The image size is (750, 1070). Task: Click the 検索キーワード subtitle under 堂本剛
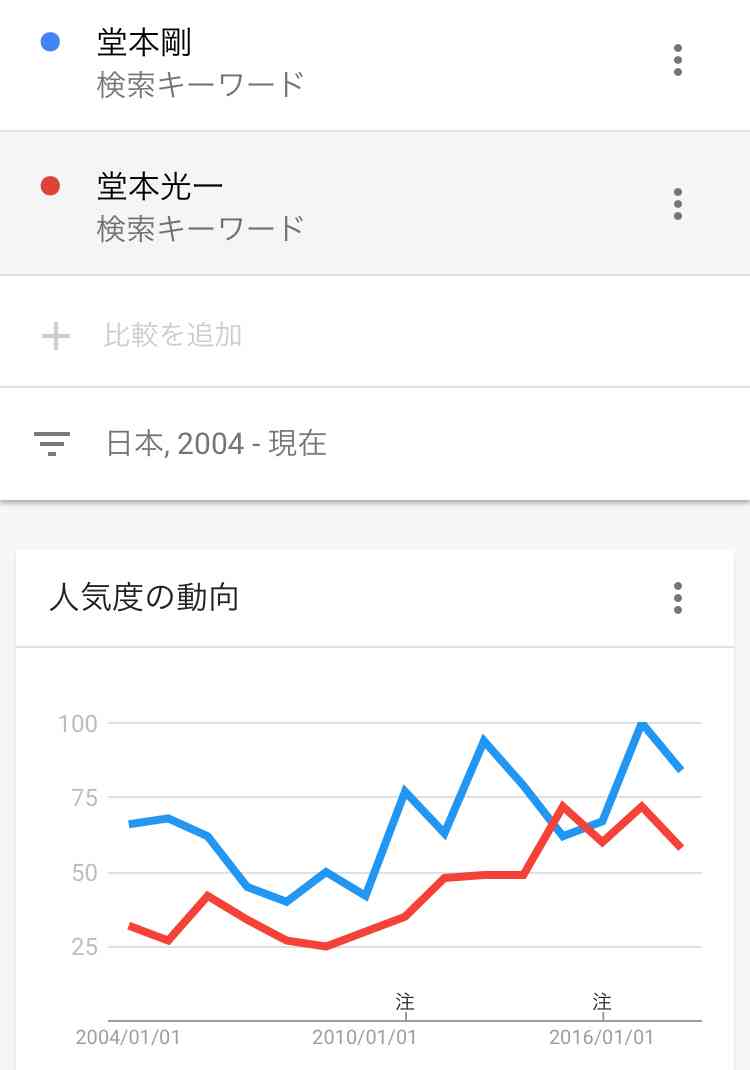(x=200, y=85)
